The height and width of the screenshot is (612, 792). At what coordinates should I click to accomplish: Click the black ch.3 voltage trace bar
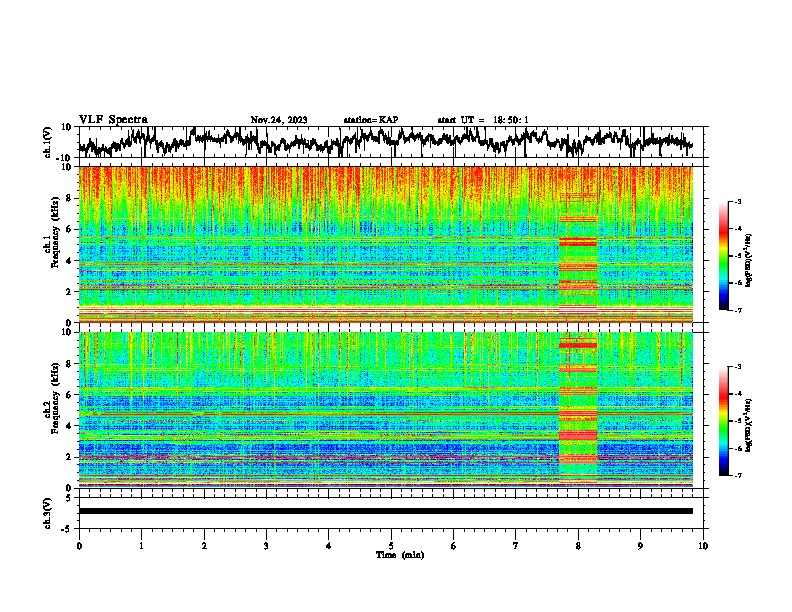coord(386,511)
